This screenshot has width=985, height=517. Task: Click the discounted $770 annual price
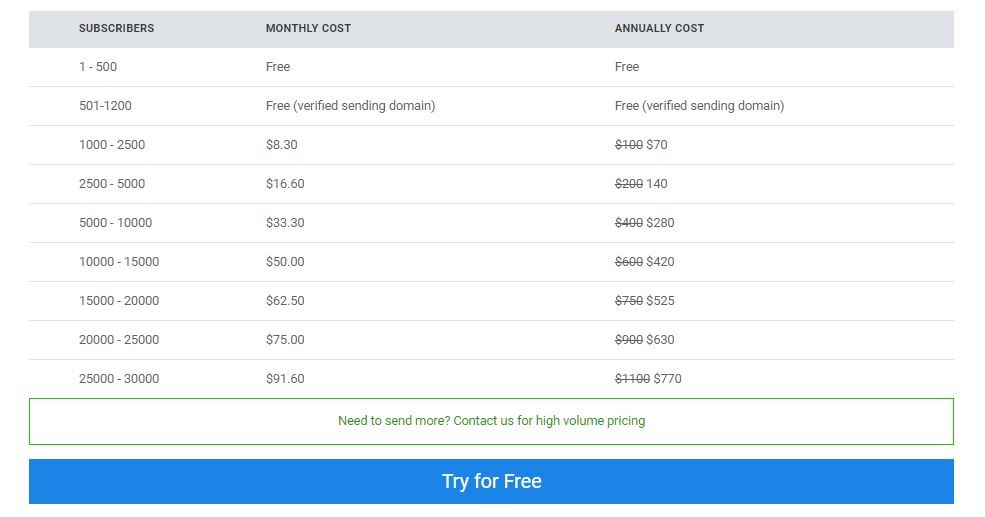668,378
